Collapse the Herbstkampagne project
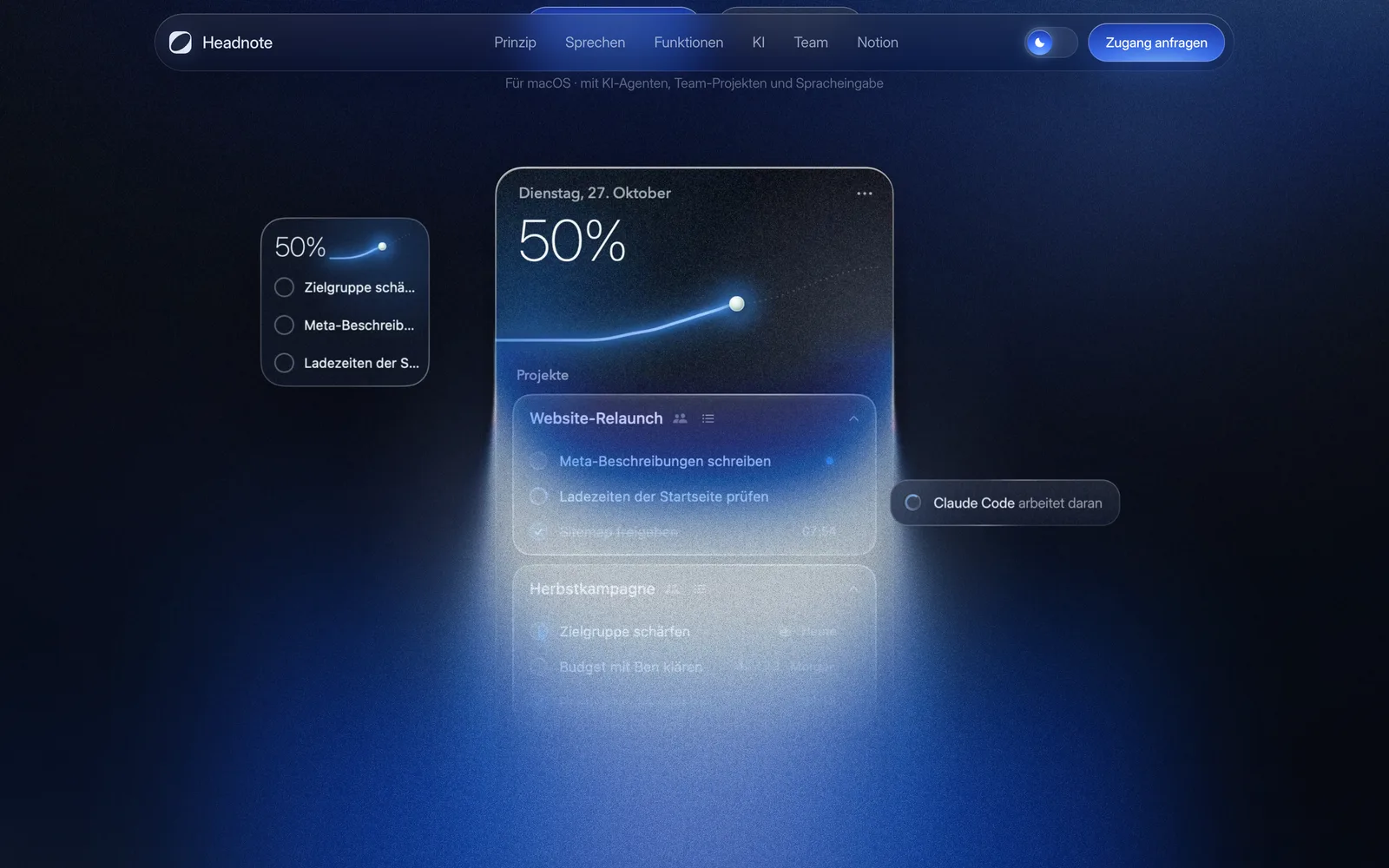The height and width of the screenshot is (868, 1389). [x=853, y=589]
